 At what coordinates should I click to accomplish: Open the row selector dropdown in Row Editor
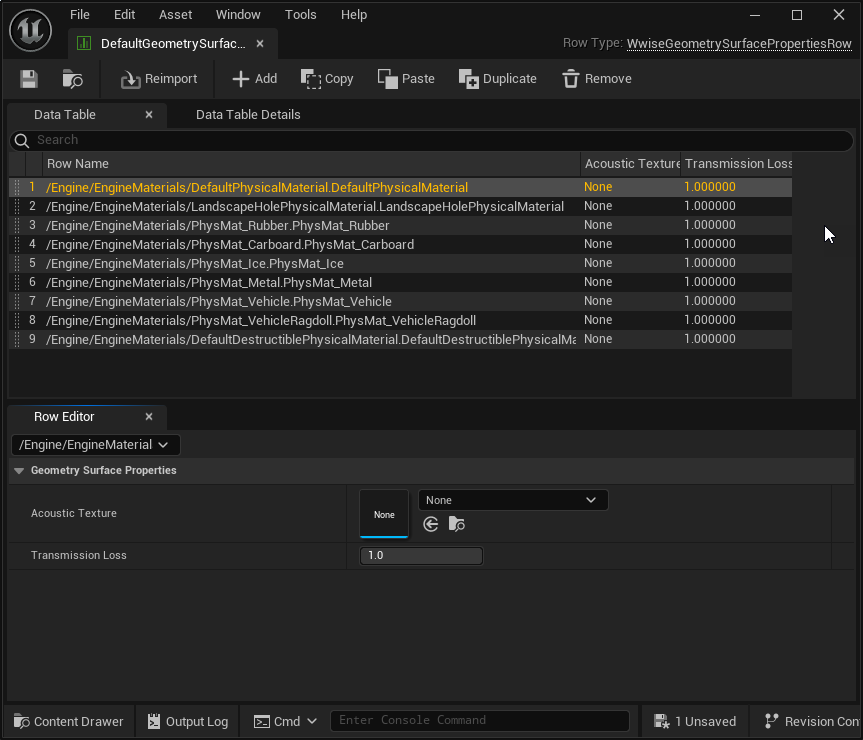[x=96, y=445]
